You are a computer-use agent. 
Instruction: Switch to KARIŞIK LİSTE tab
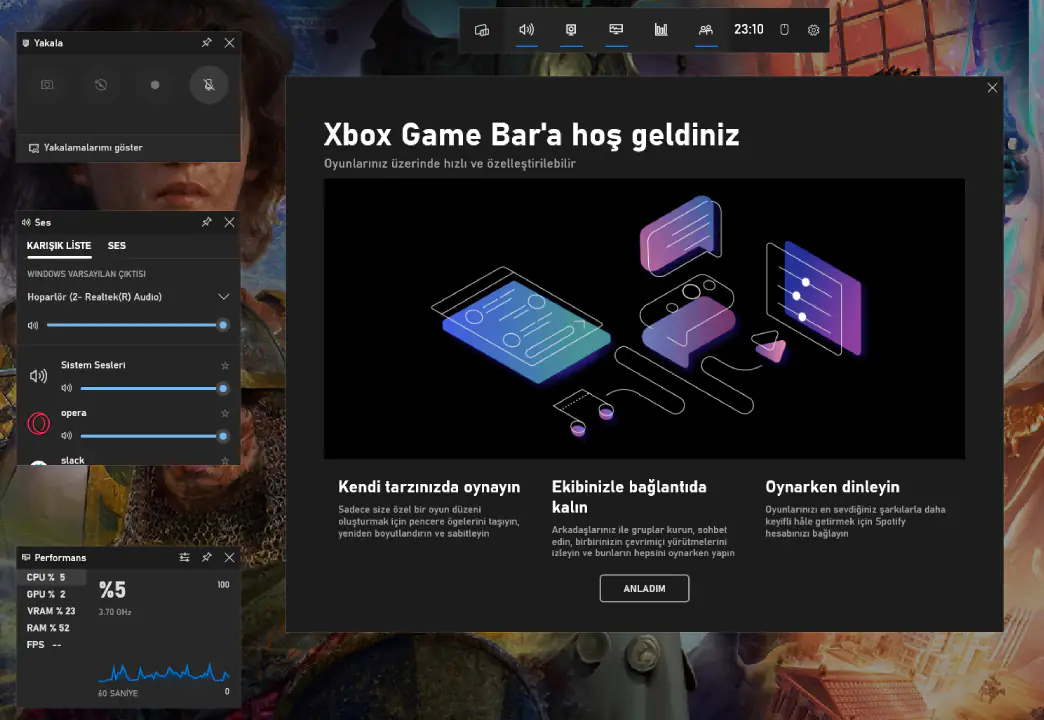tap(59, 246)
